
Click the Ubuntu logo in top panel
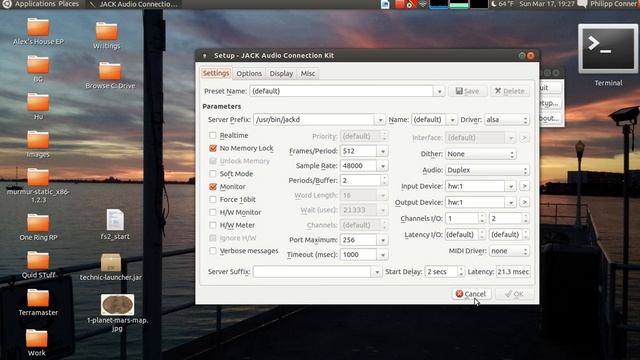click(x=7, y=4)
